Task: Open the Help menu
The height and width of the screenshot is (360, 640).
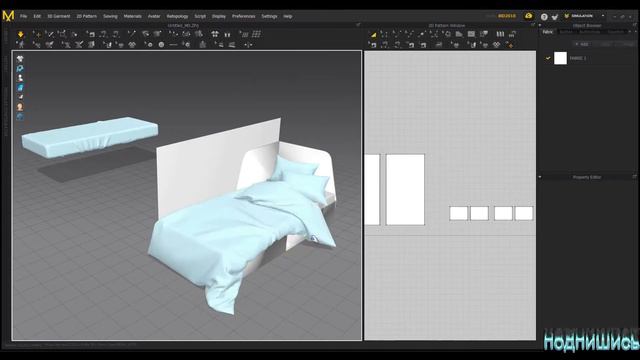Action: click(288, 16)
